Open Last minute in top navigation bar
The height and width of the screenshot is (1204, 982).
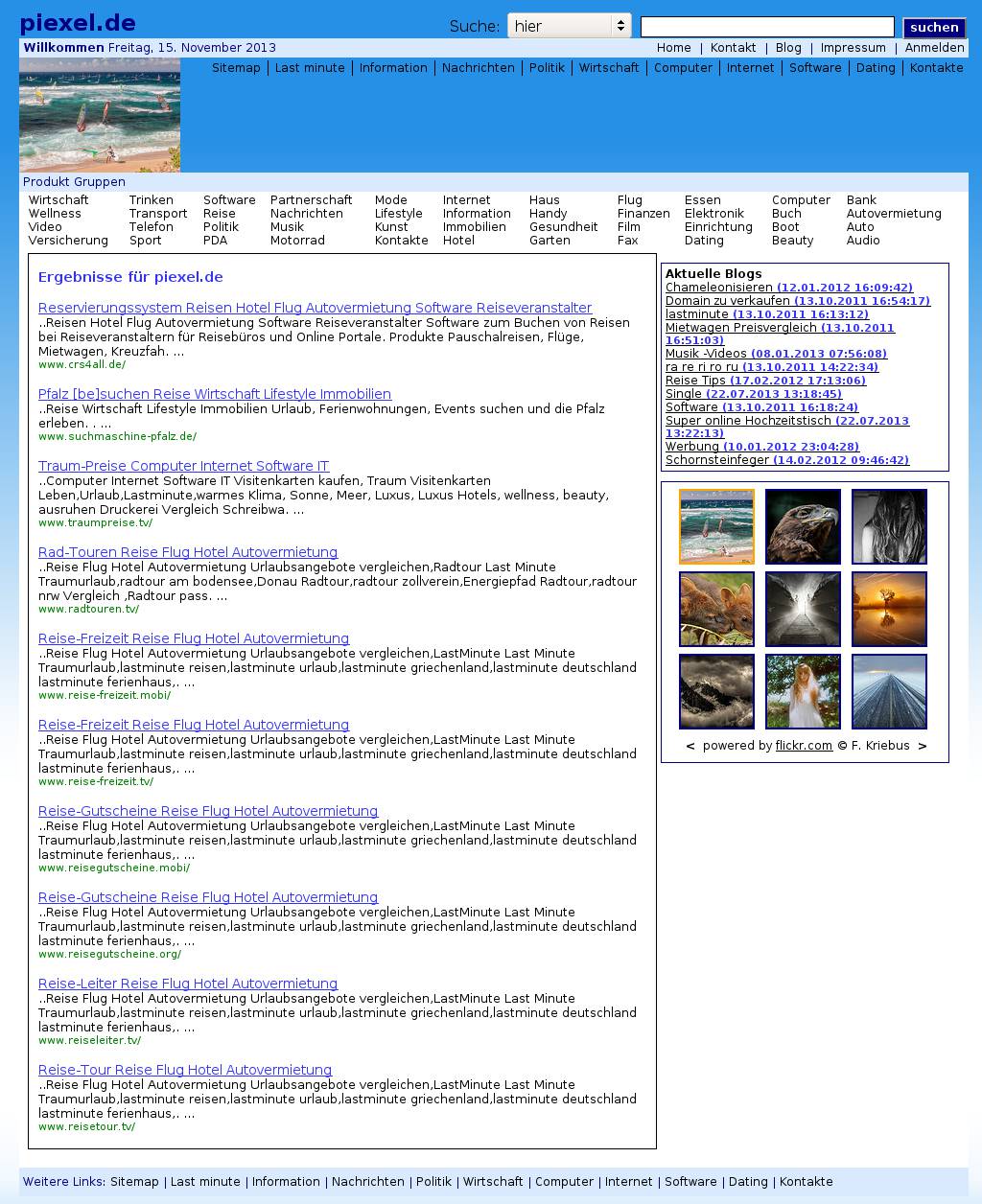tap(309, 68)
